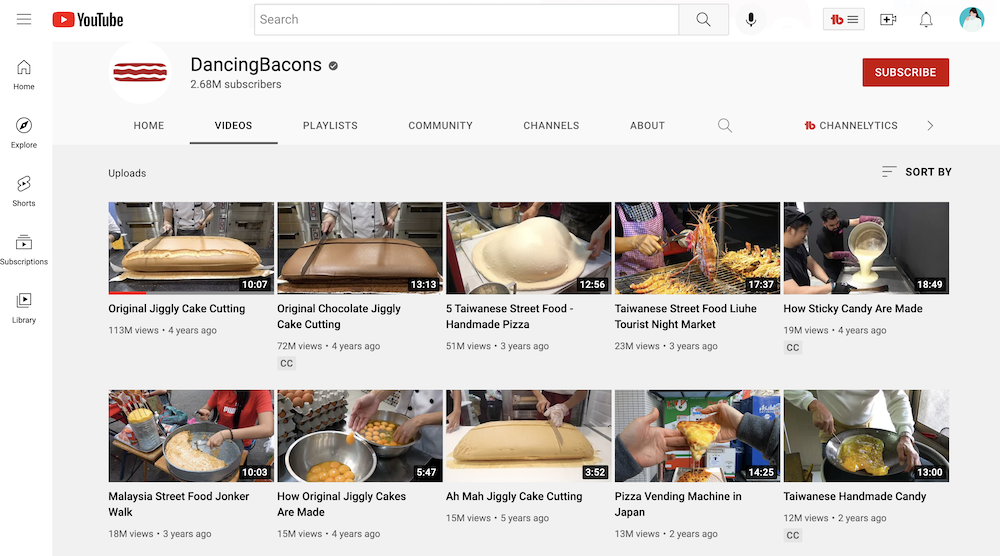Open the Community tab
Image resolution: width=1000 pixels, height=556 pixels.
tap(441, 126)
